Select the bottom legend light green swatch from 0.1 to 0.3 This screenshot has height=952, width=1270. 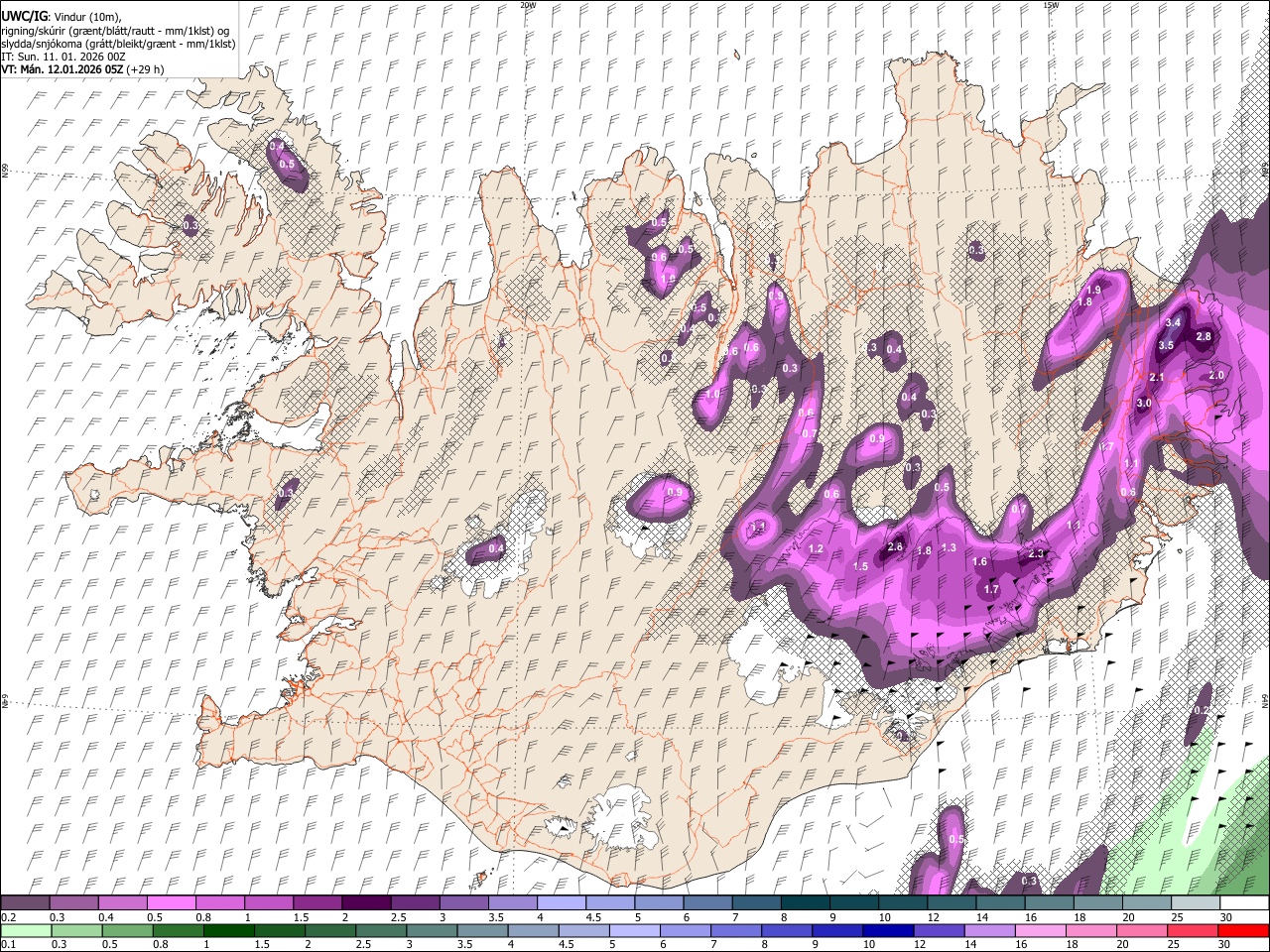point(25,930)
